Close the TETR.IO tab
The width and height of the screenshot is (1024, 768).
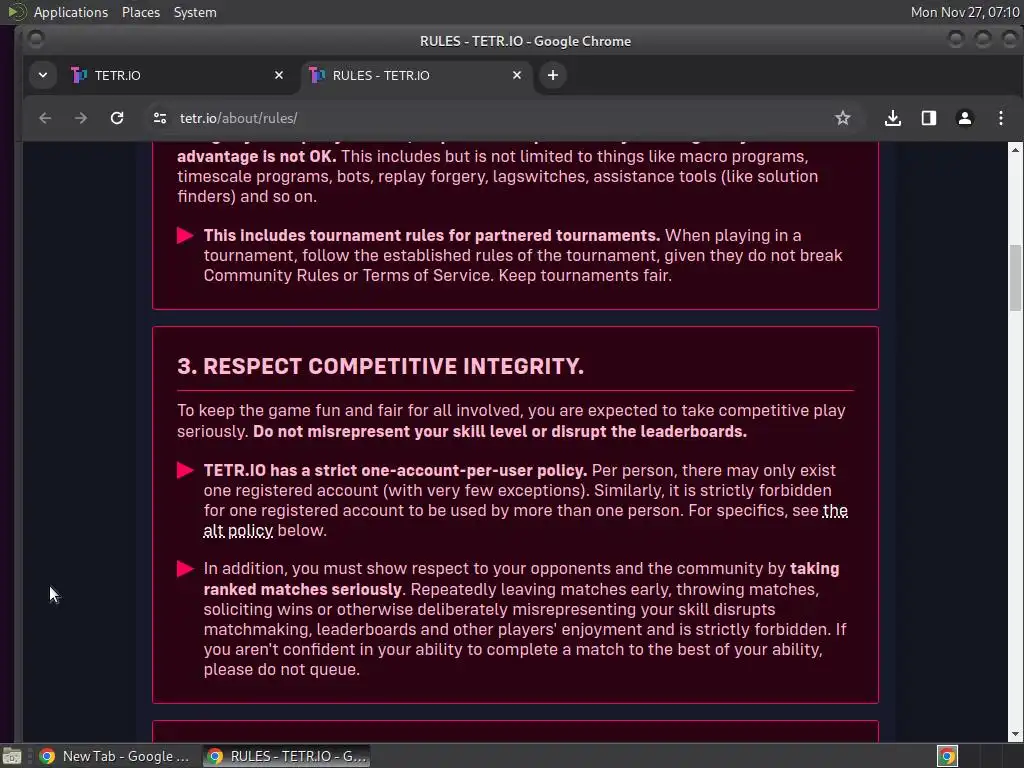(x=279, y=75)
